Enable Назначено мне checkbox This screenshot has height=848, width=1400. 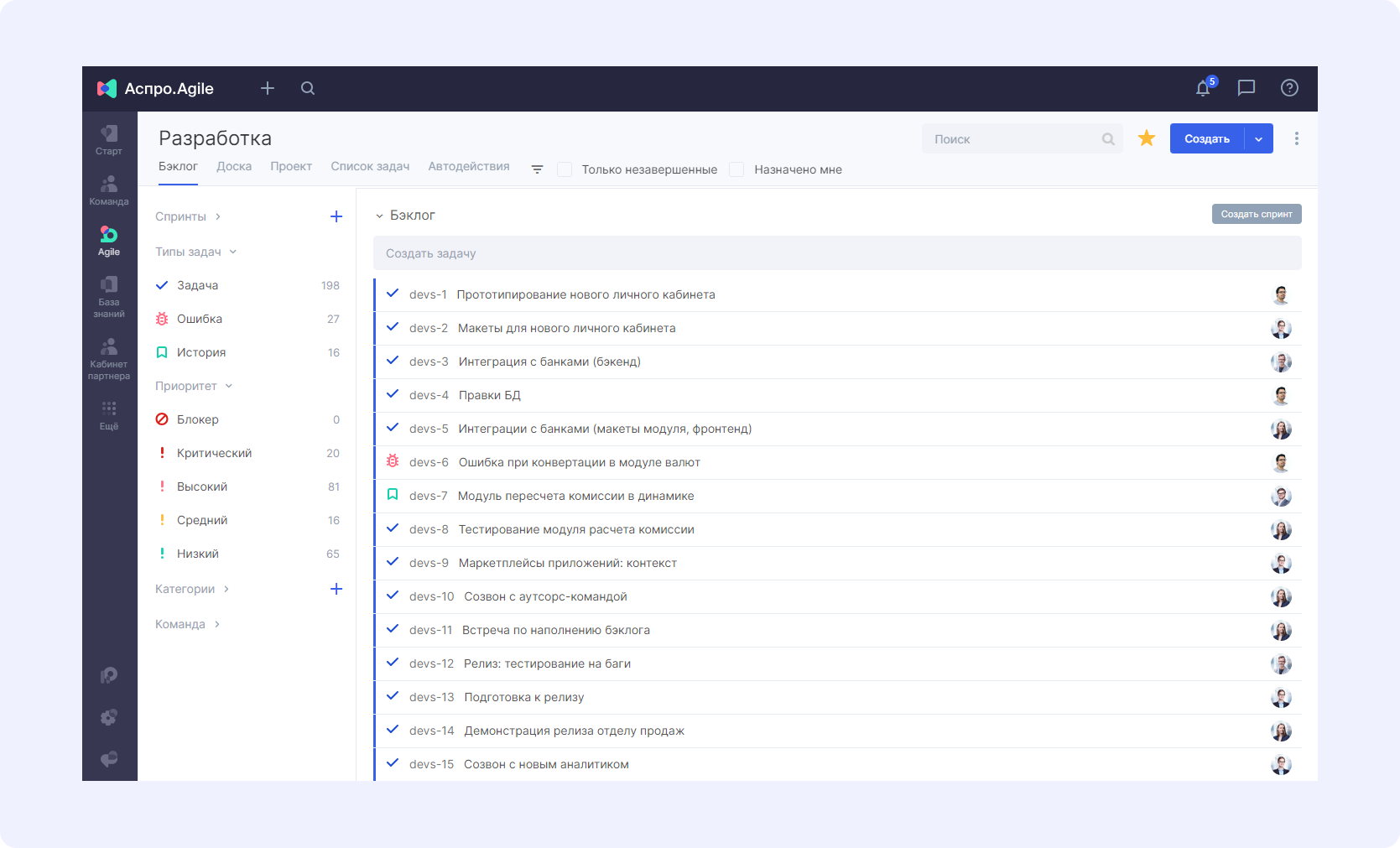[736, 169]
